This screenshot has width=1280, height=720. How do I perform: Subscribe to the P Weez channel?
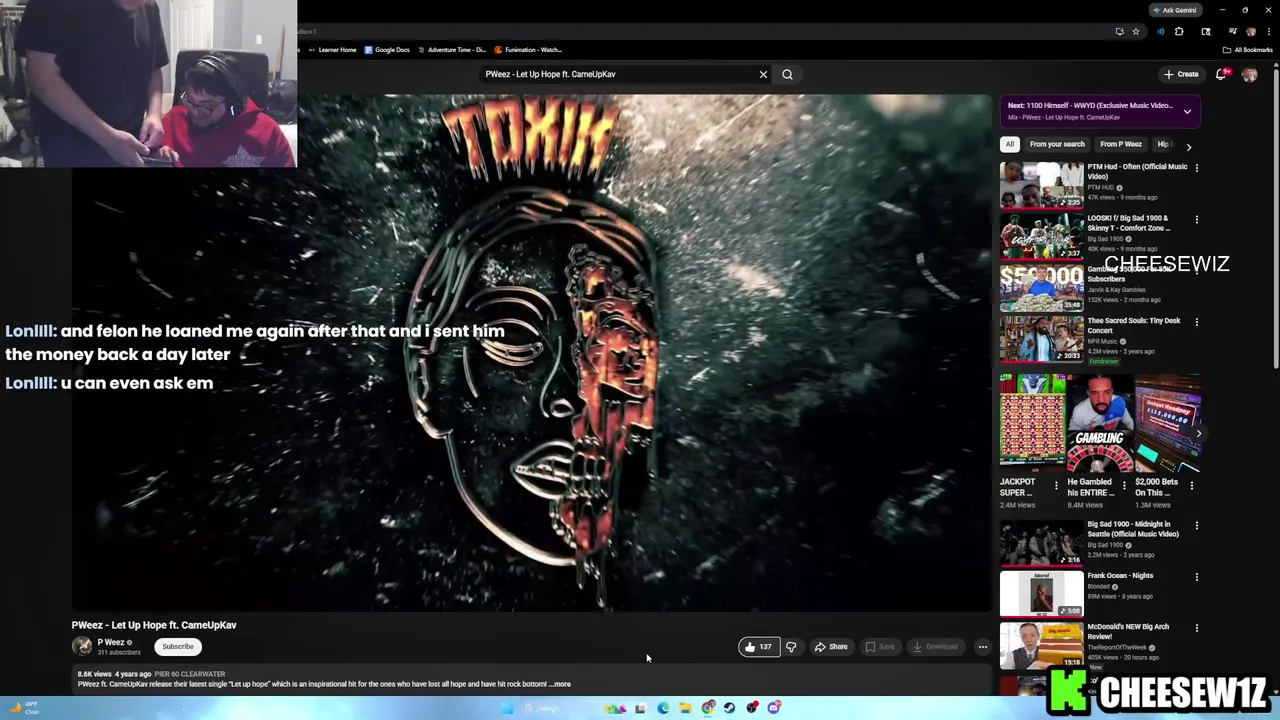178,647
